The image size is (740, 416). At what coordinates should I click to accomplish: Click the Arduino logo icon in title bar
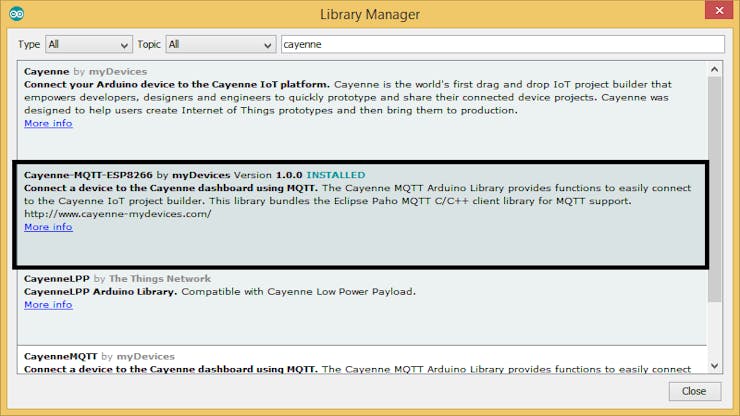point(17,14)
